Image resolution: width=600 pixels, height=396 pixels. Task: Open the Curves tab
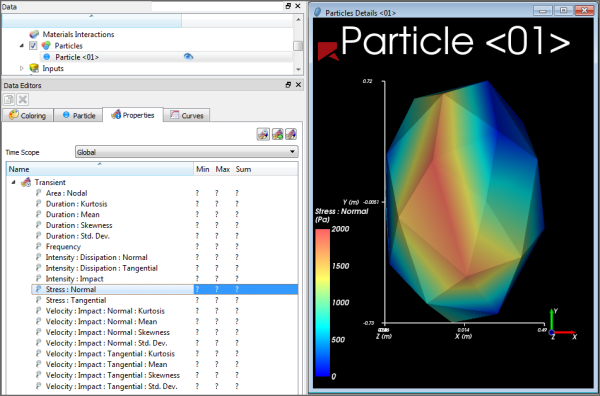point(187,116)
